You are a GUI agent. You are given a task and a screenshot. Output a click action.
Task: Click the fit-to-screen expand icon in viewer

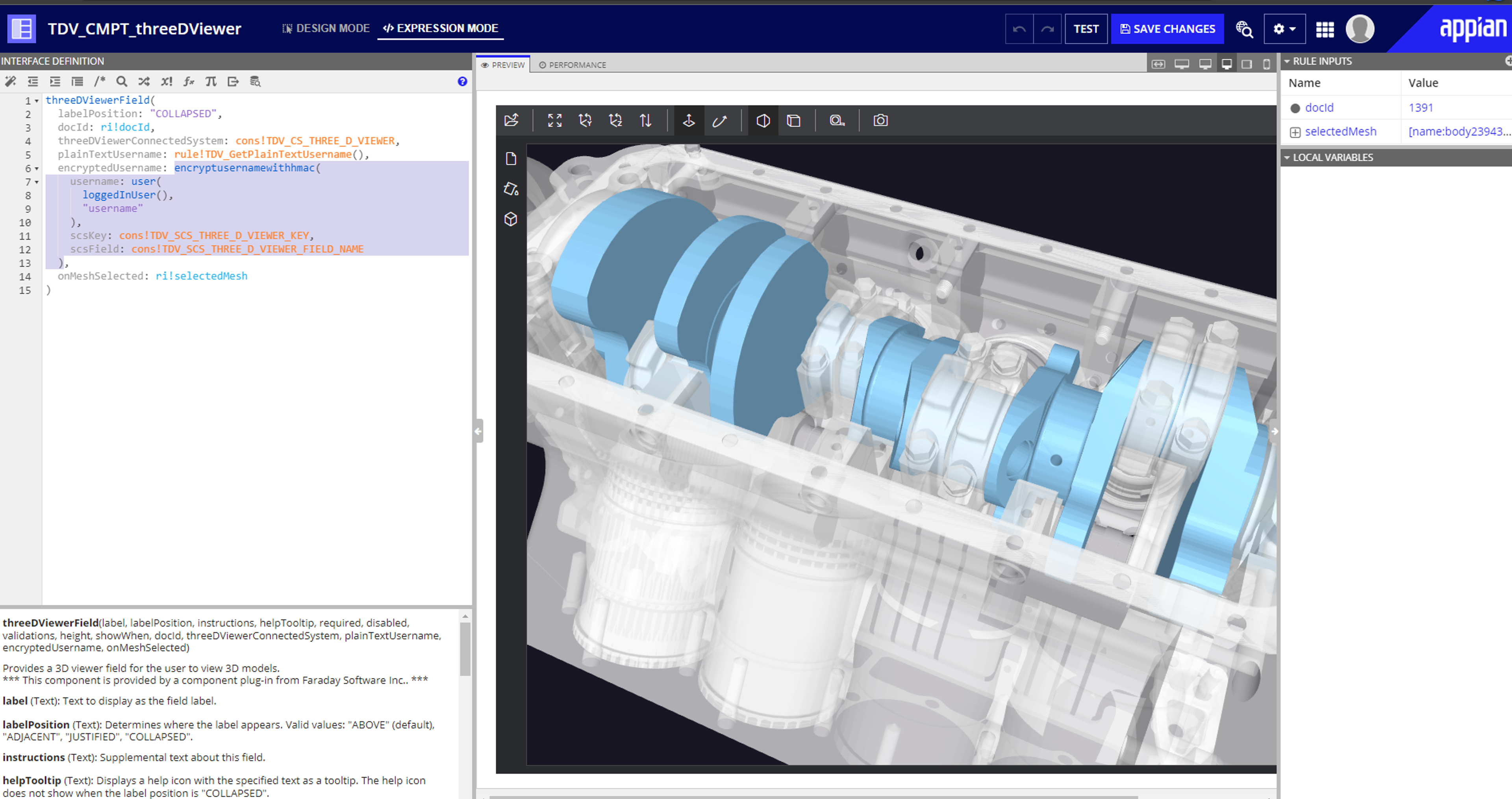tap(555, 120)
